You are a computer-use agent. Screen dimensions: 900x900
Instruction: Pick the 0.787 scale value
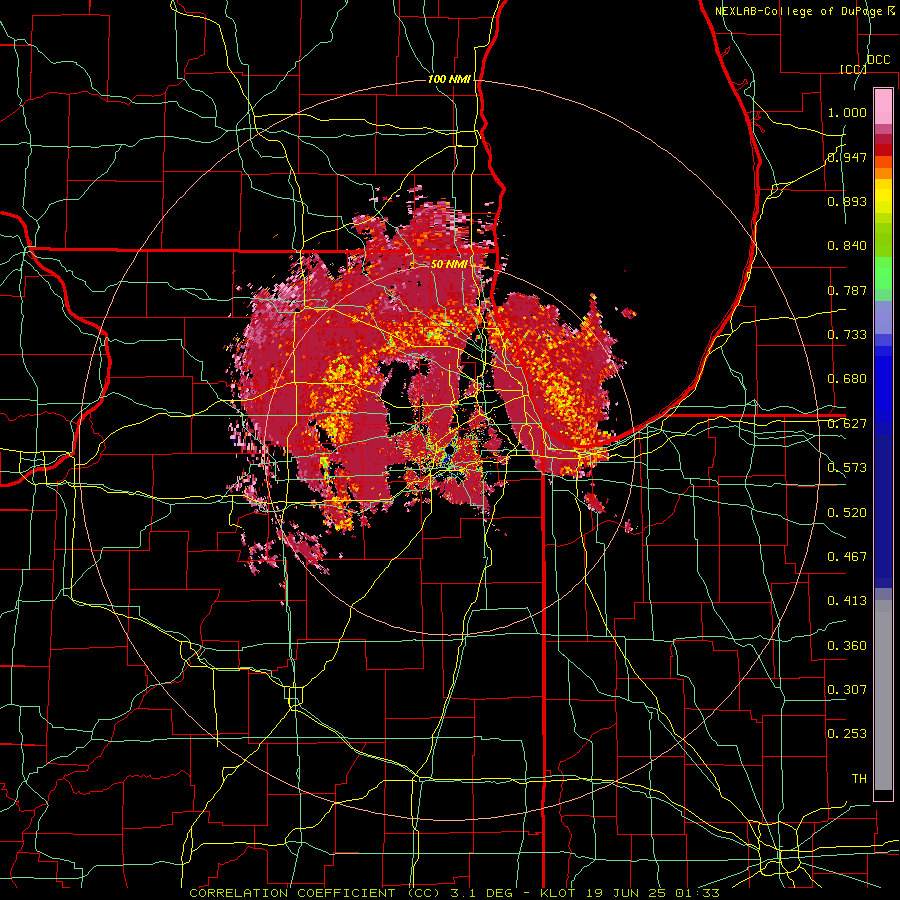click(x=847, y=290)
